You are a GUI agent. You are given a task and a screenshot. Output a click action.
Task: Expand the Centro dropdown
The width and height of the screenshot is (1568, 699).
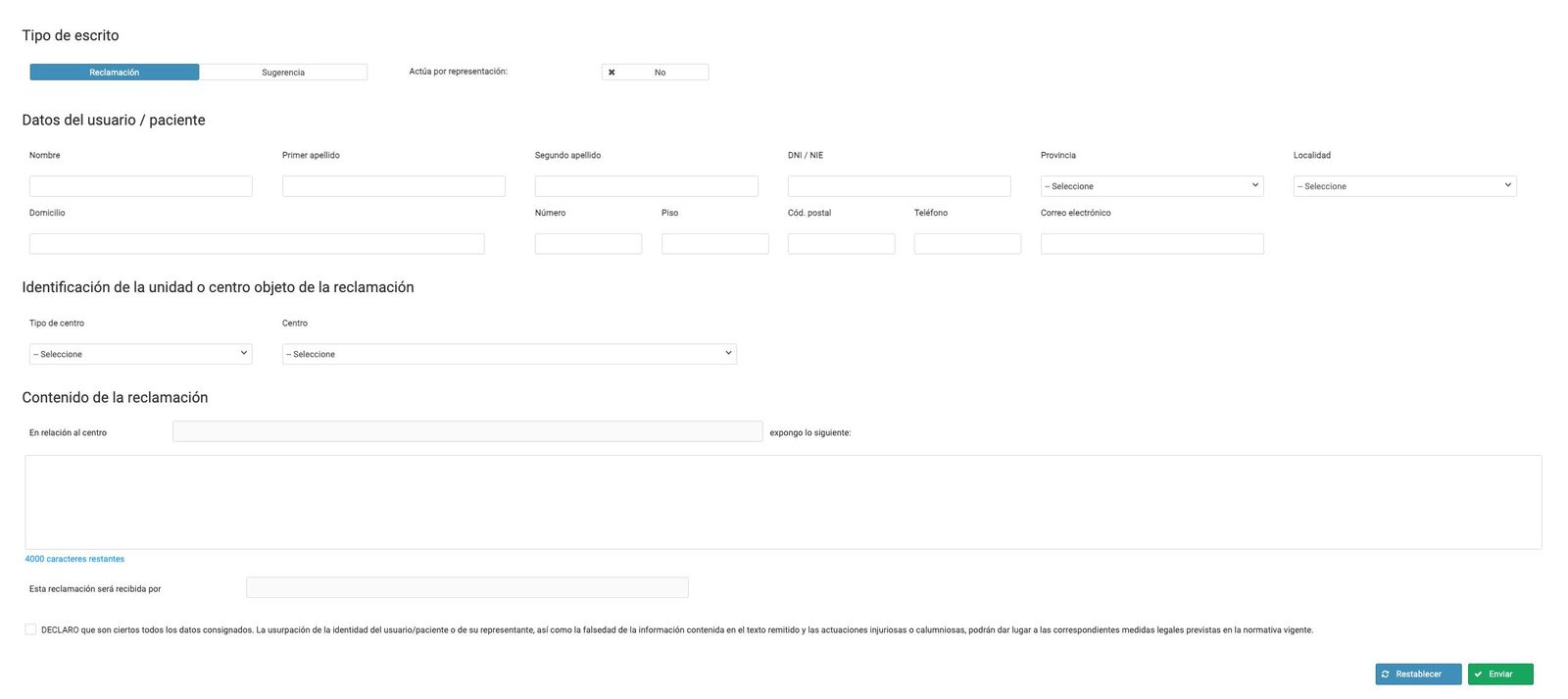point(509,354)
